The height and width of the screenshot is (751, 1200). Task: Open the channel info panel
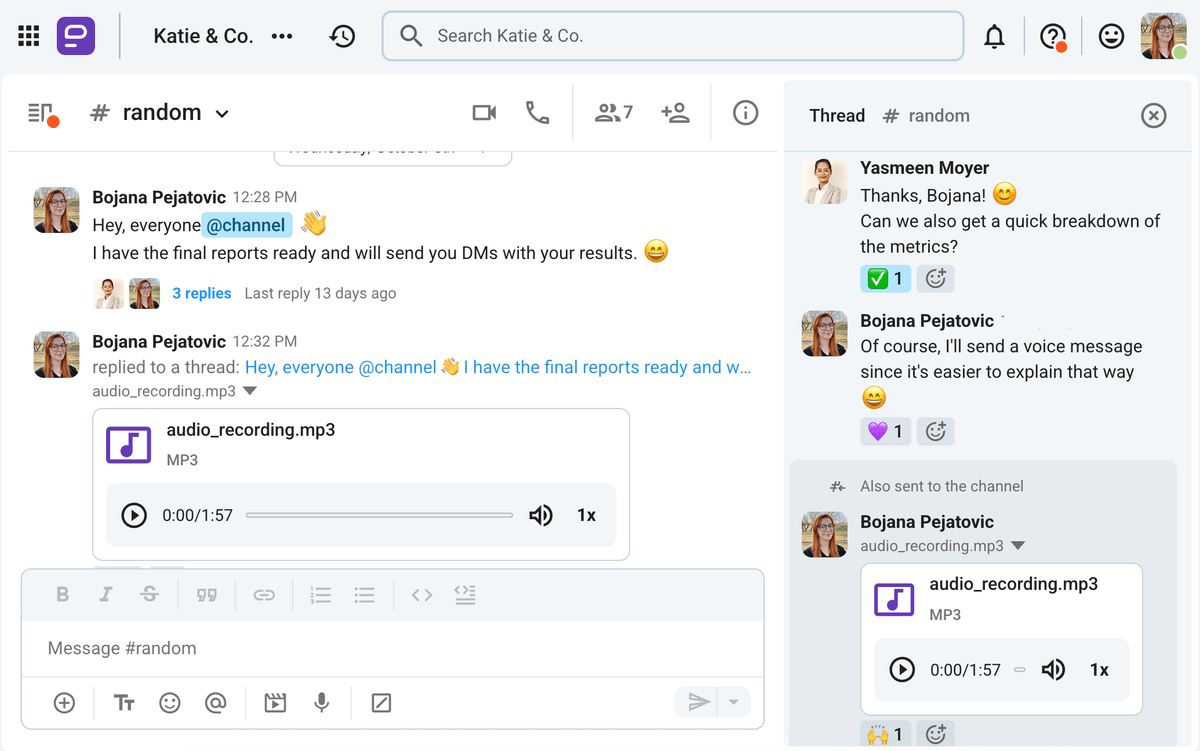click(745, 113)
